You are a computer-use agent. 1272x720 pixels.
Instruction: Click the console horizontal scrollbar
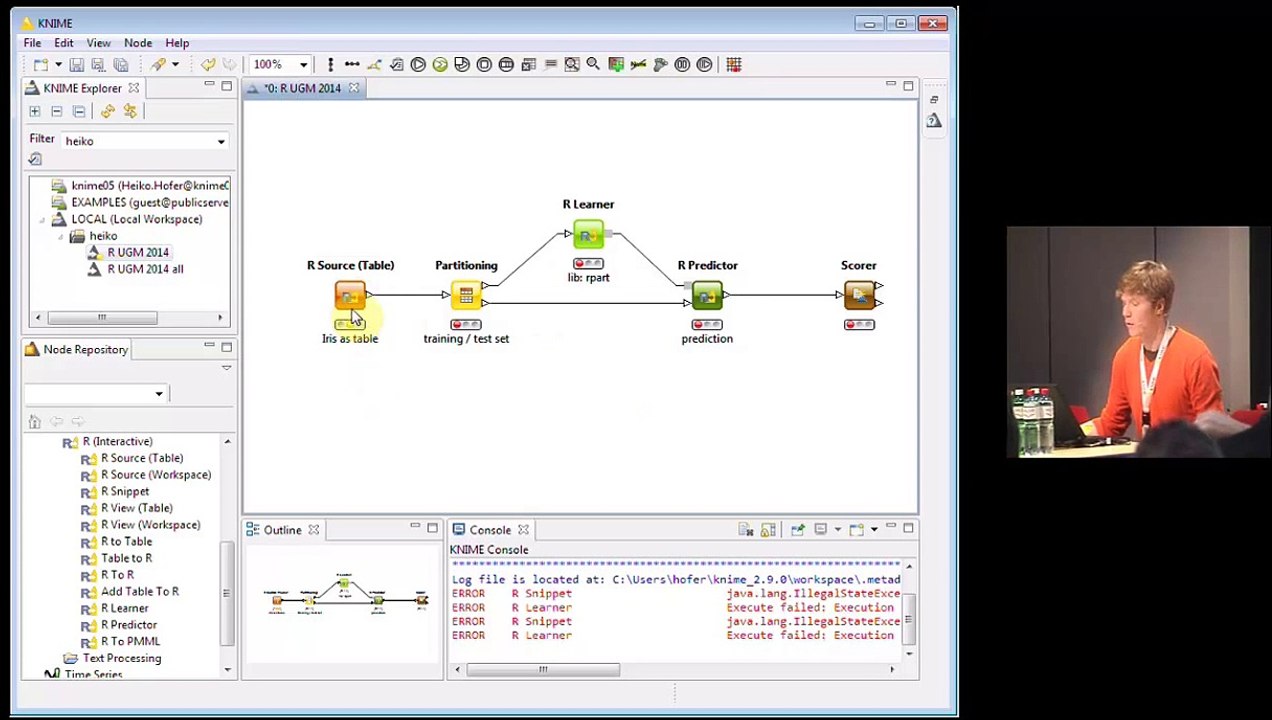pos(543,670)
